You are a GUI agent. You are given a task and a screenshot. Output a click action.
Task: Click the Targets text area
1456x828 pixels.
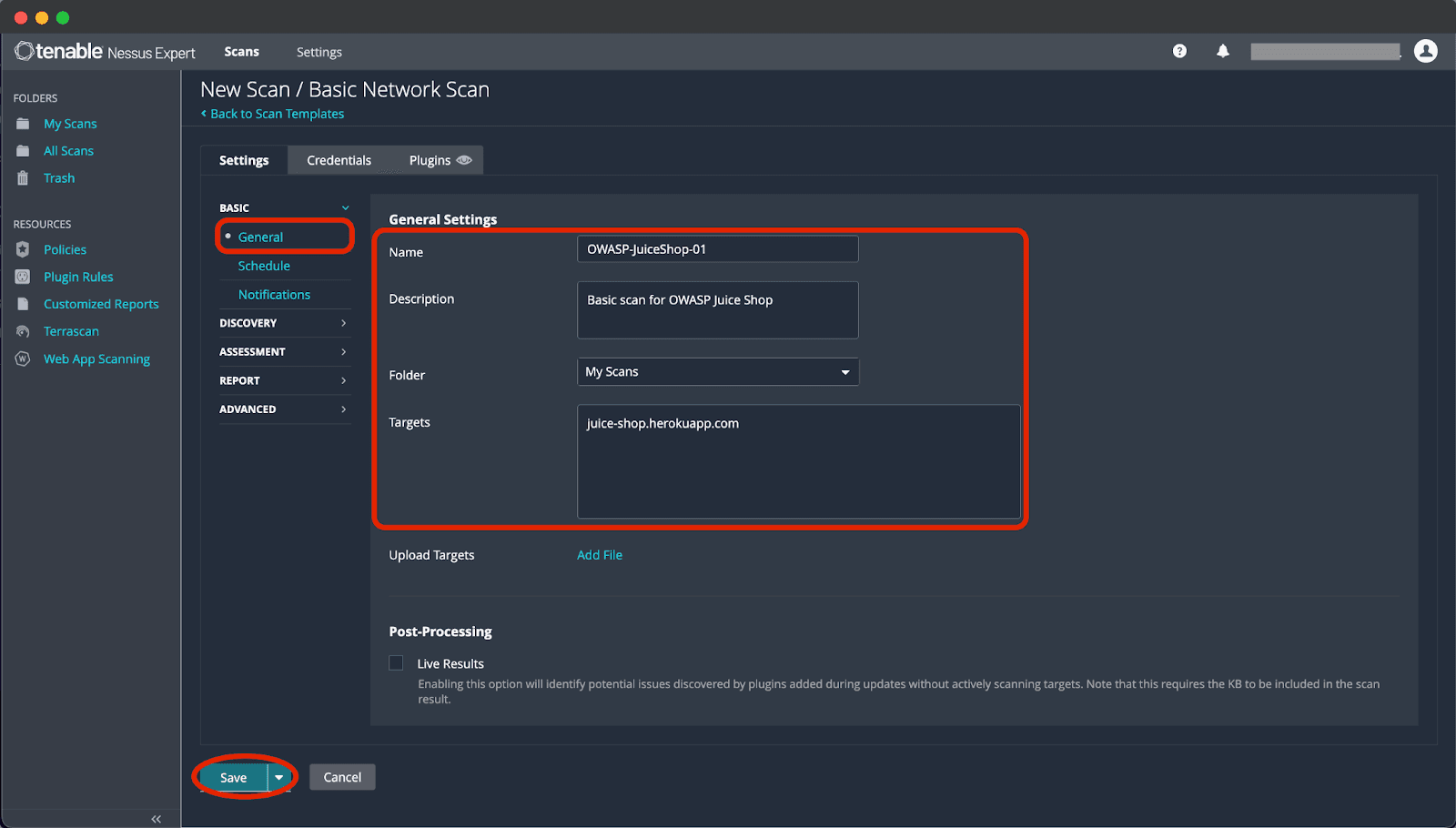[799, 461]
